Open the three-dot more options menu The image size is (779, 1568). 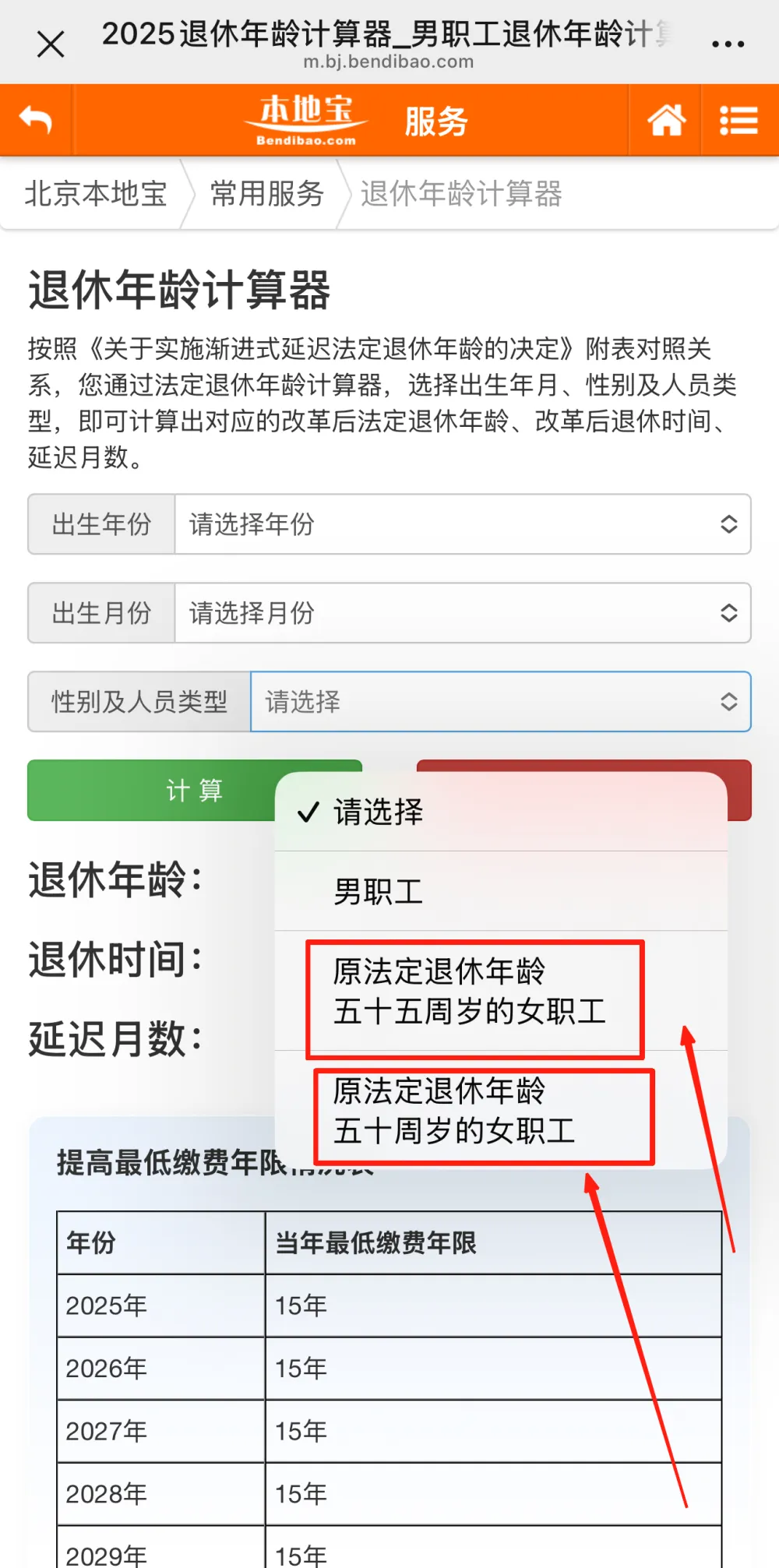tap(728, 44)
